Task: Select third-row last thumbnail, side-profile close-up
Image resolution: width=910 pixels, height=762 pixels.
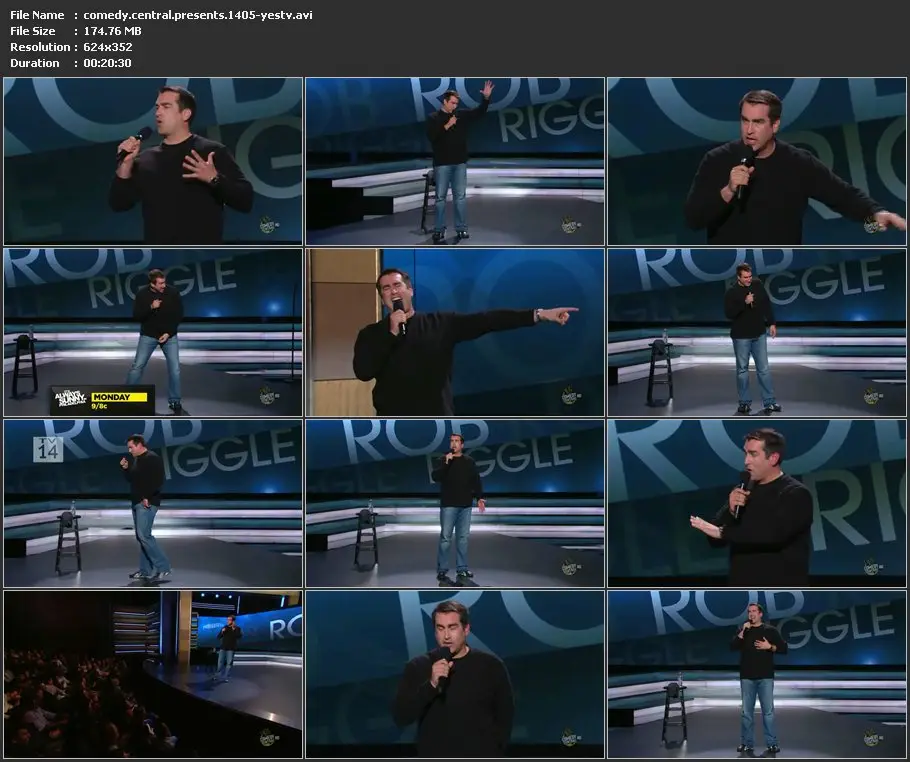Action: click(x=757, y=503)
